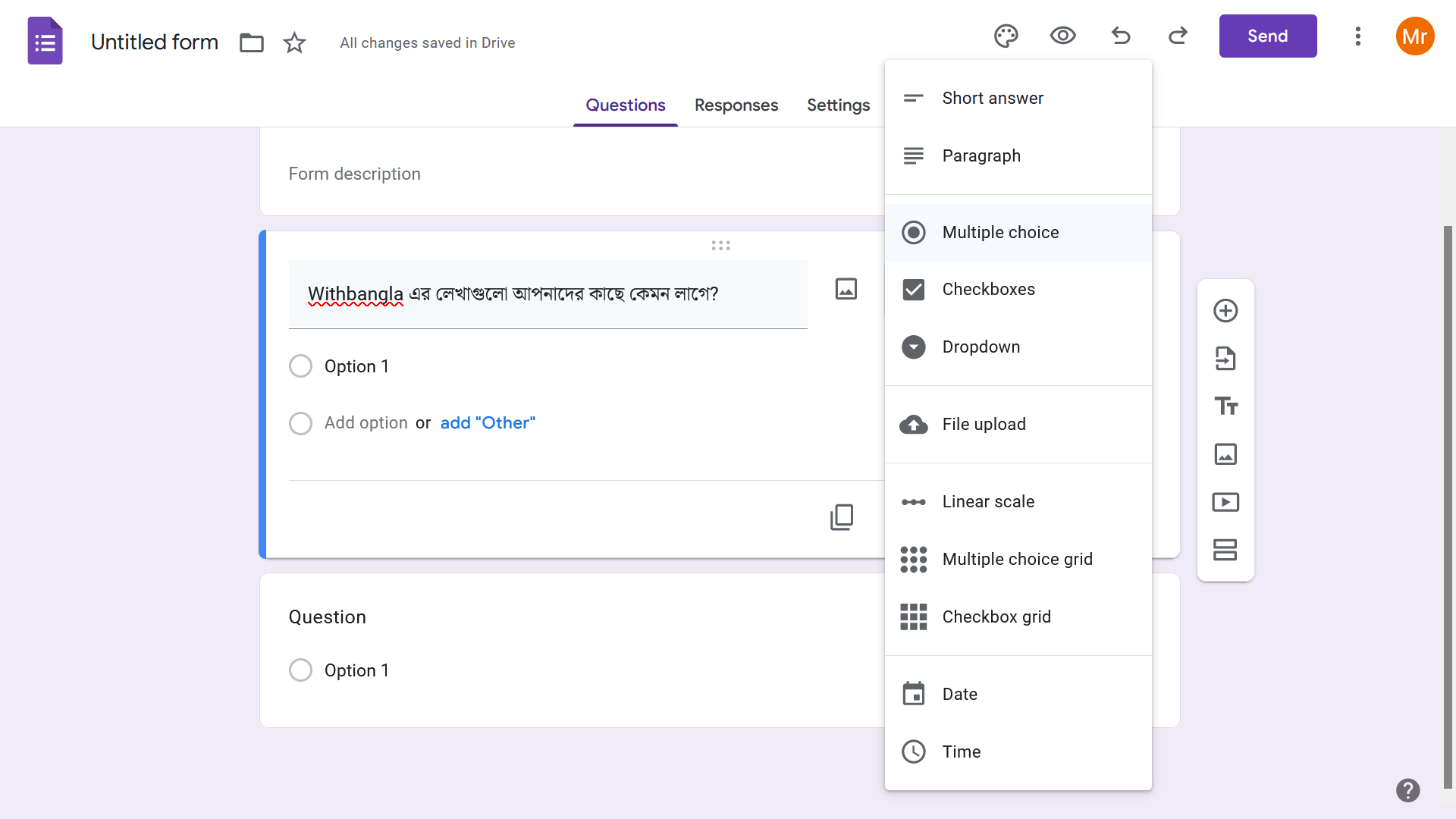
Task: Star the Untitled form
Action: pyautogui.click(x=294, y=42)
